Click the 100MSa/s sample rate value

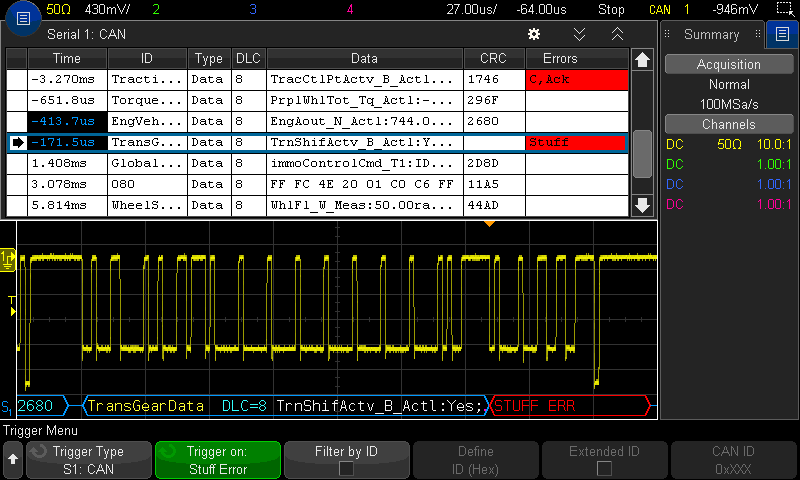point(729,105)
